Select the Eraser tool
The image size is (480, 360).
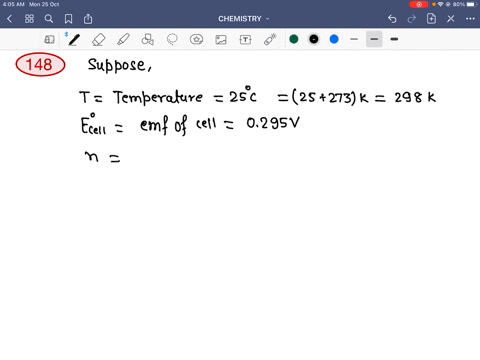[99, 40]
